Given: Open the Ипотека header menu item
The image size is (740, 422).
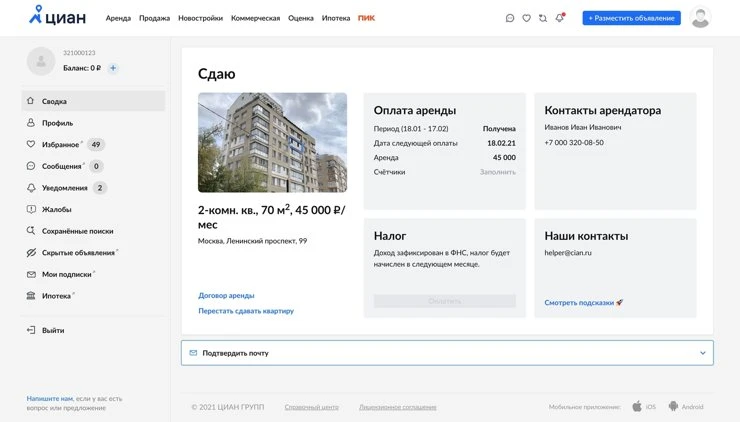Looking at the screenshot, I should tap(336, 18).
